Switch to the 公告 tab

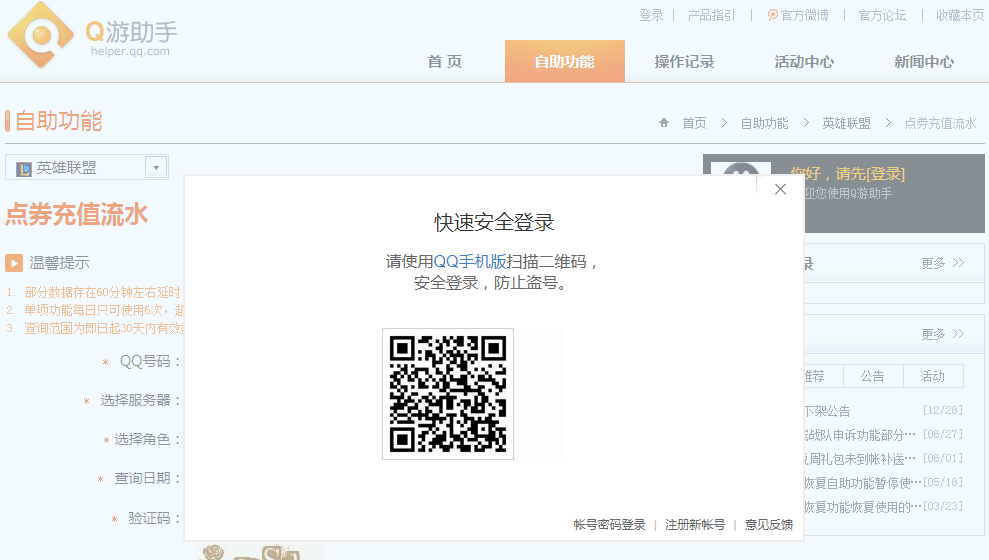[x=873, y=376]
